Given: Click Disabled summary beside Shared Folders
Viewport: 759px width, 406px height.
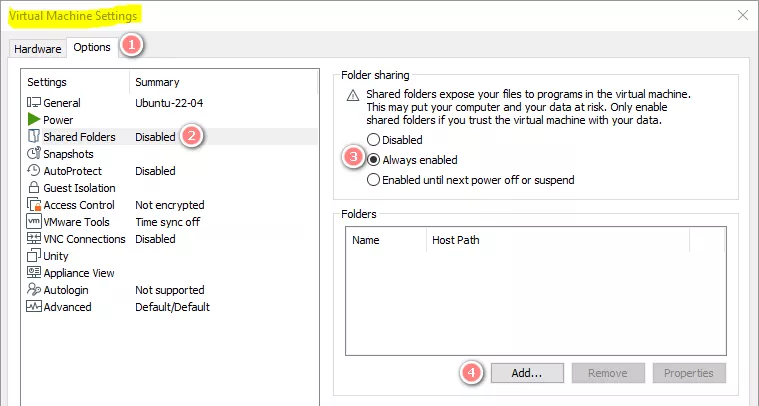Looking at the screenshot, I should coord(155,137).
